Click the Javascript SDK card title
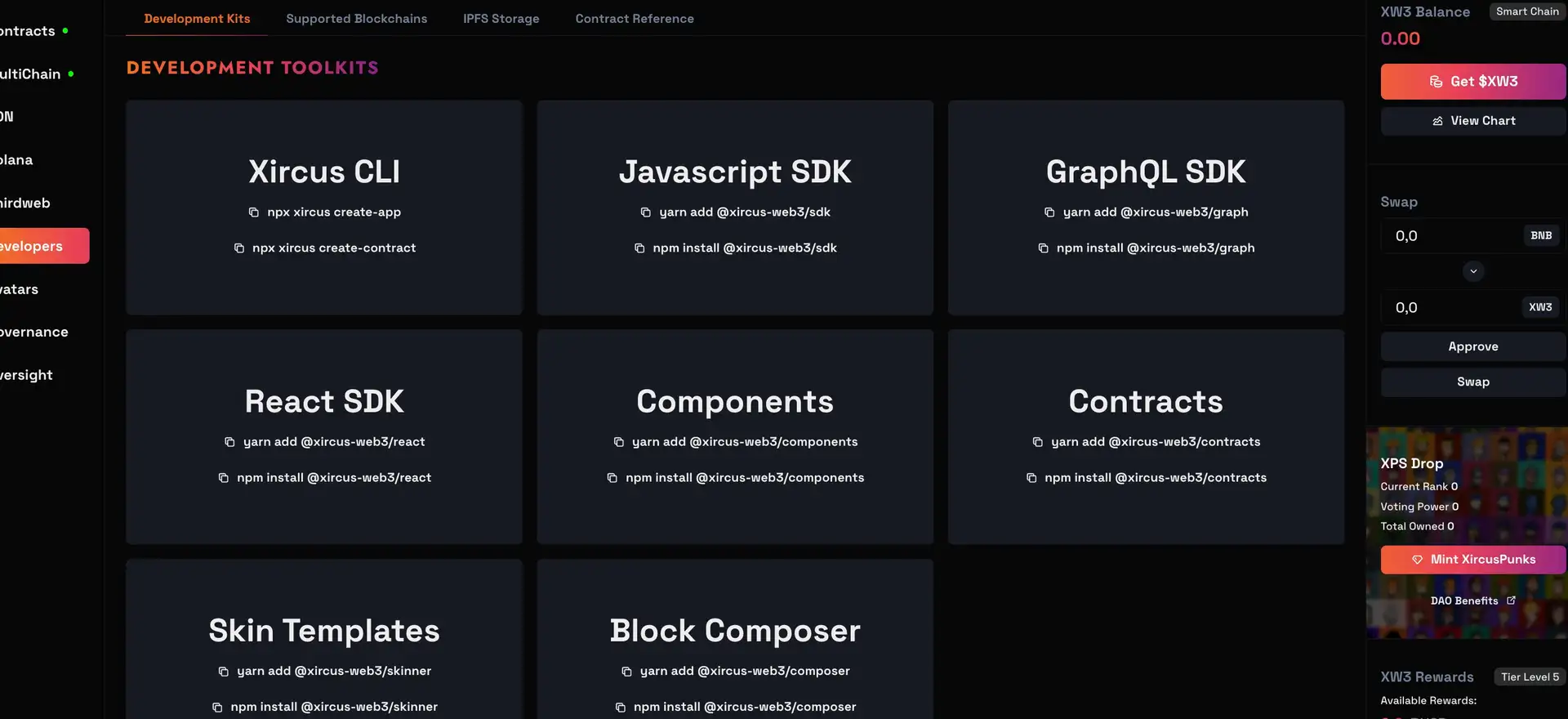This screenshot has height=719, width=1568. pyautogui.click(x=735, y=172)
